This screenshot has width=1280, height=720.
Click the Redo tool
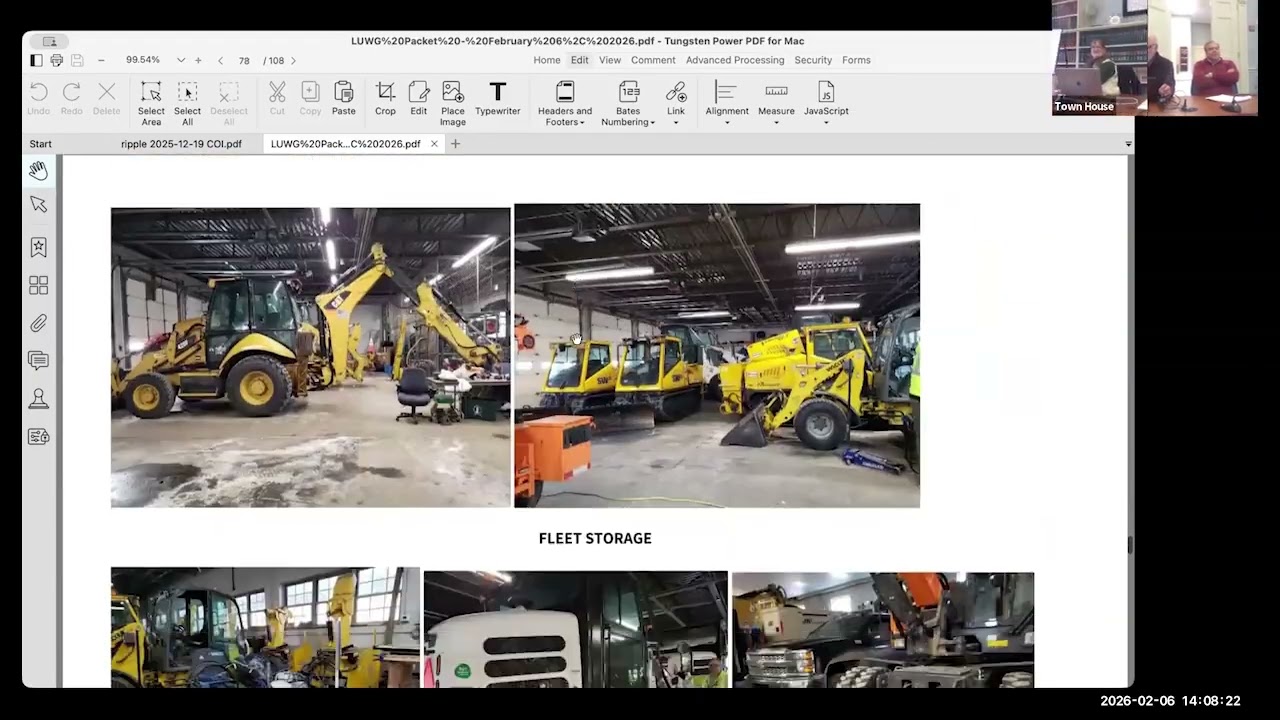(71, 100)
